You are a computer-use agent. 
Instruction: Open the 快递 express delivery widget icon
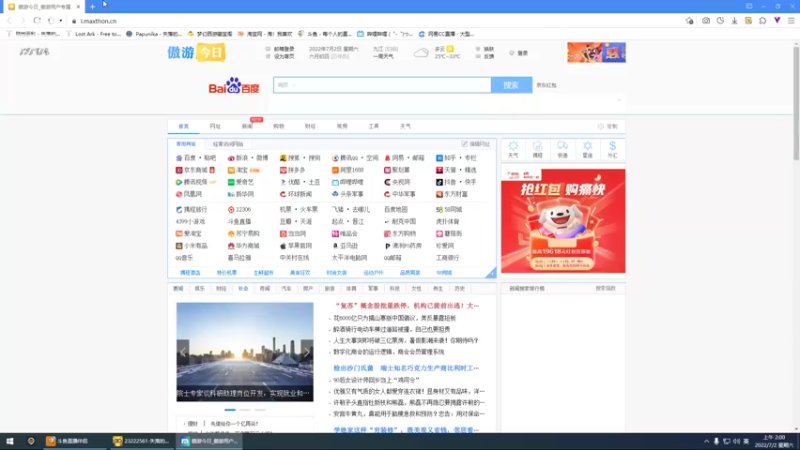coord(562,149)
